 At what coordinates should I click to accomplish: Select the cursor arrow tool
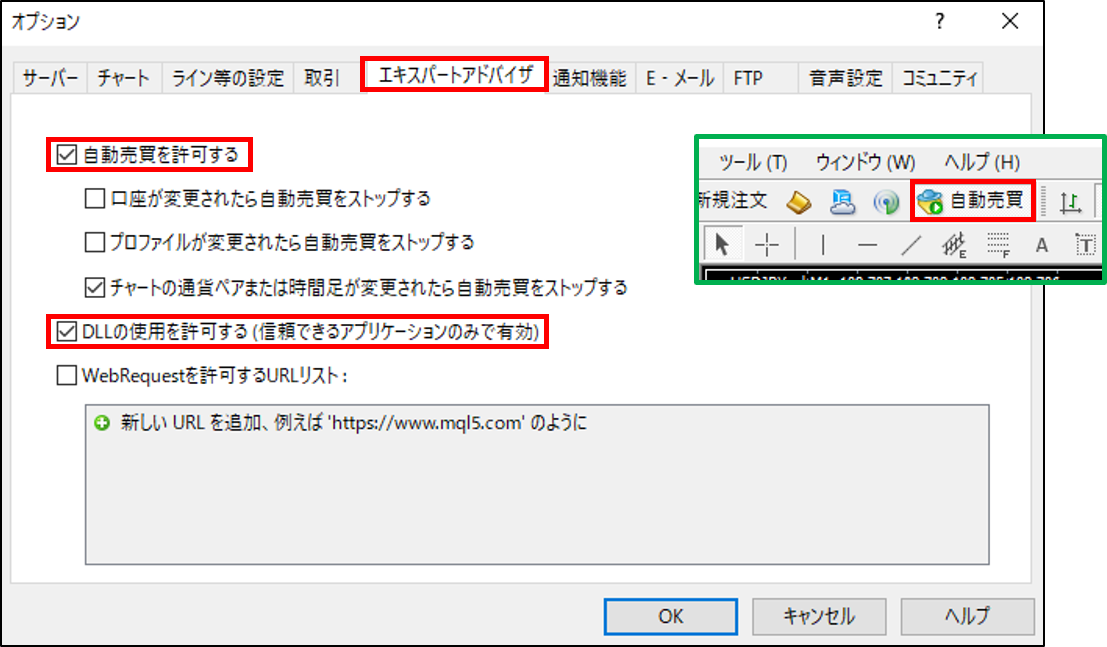coord(722,245)
